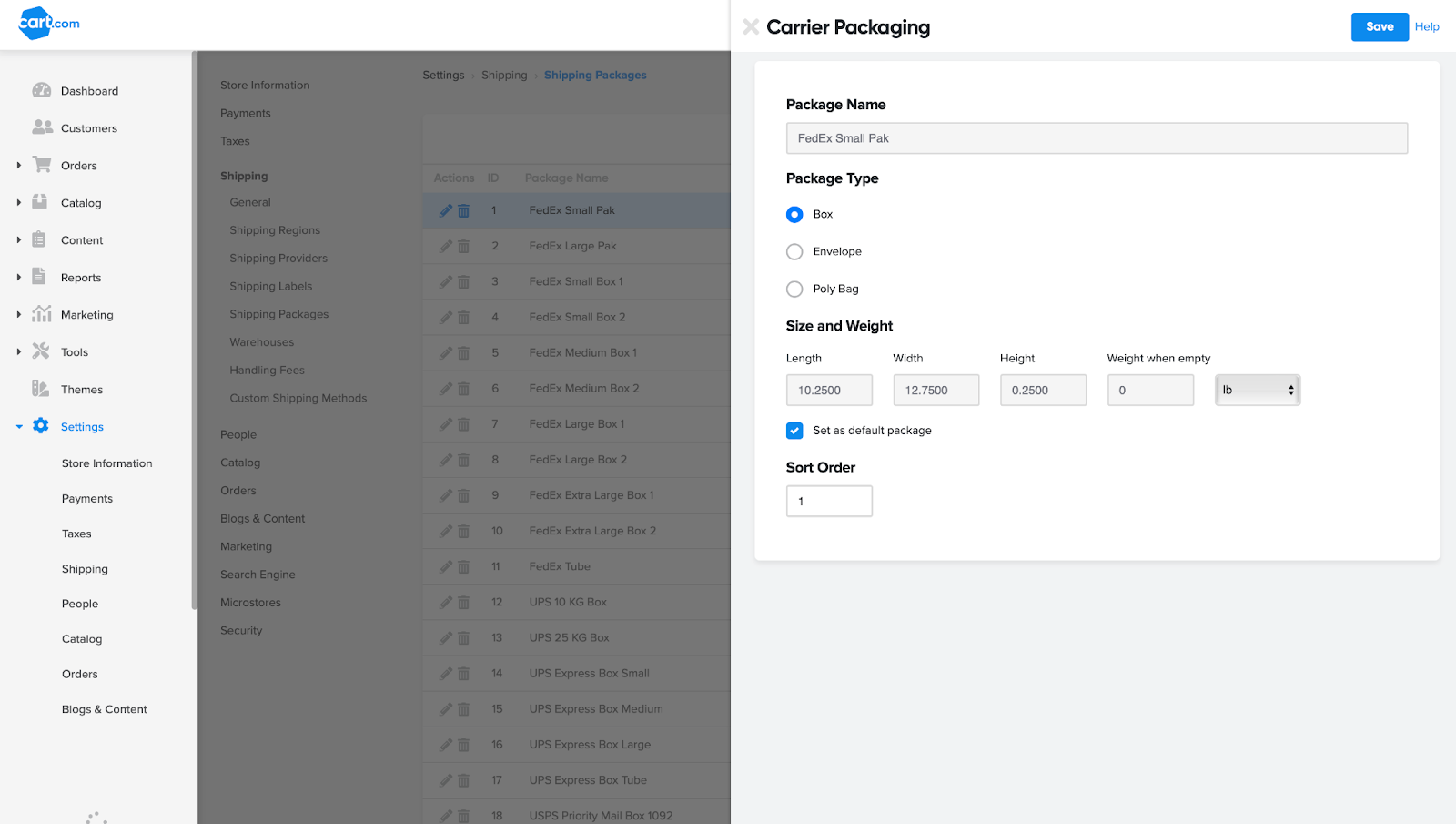Image resolution: width=1456 pixels, height=824 pixels.
Task: Edit FedEx Large Box 1 pencil icon
Action: pos(446,423)
